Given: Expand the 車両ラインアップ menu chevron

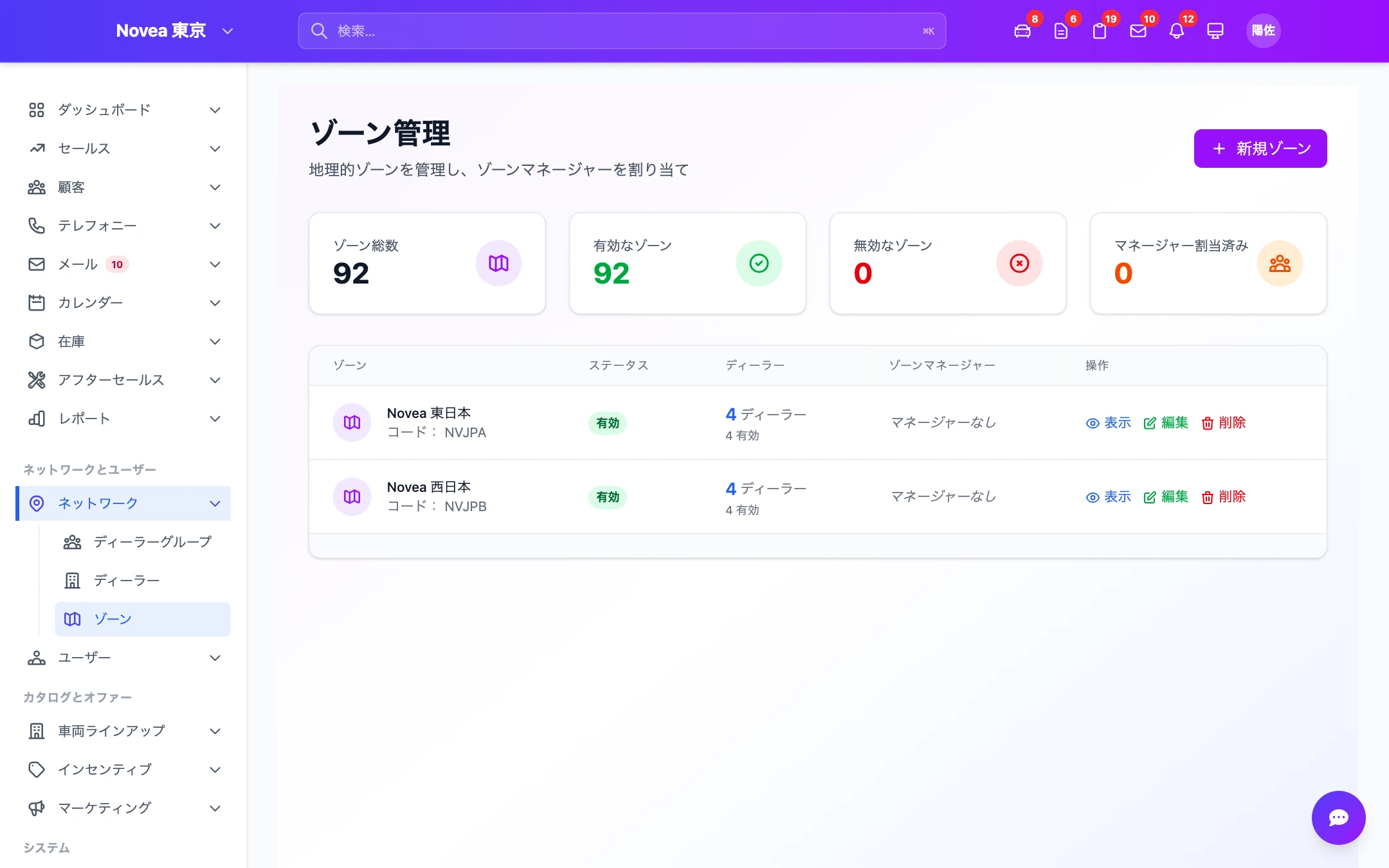Looking at the screenshot, I should 215,731.
